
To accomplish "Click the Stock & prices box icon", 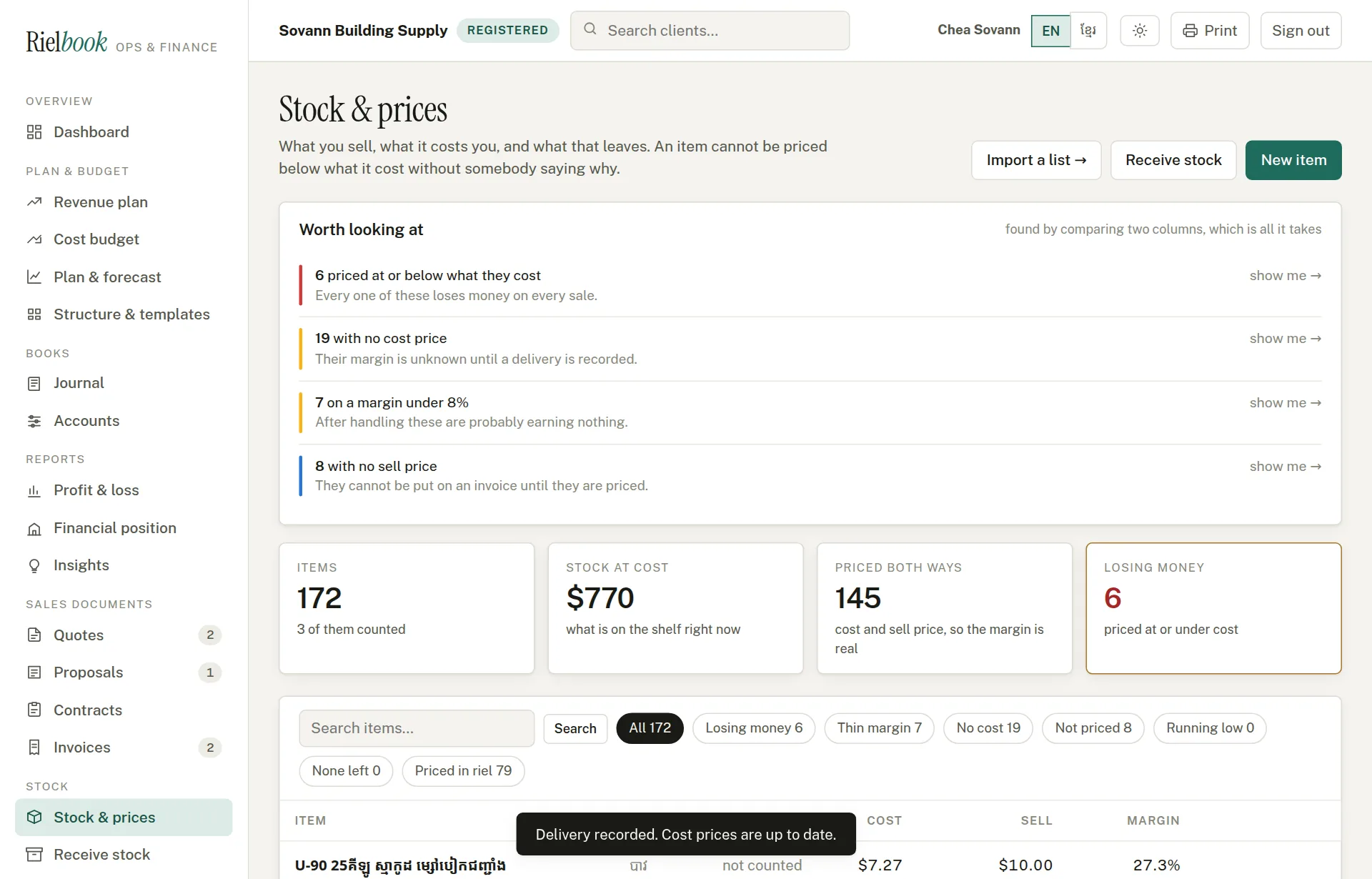I will (x=34, y=818).
